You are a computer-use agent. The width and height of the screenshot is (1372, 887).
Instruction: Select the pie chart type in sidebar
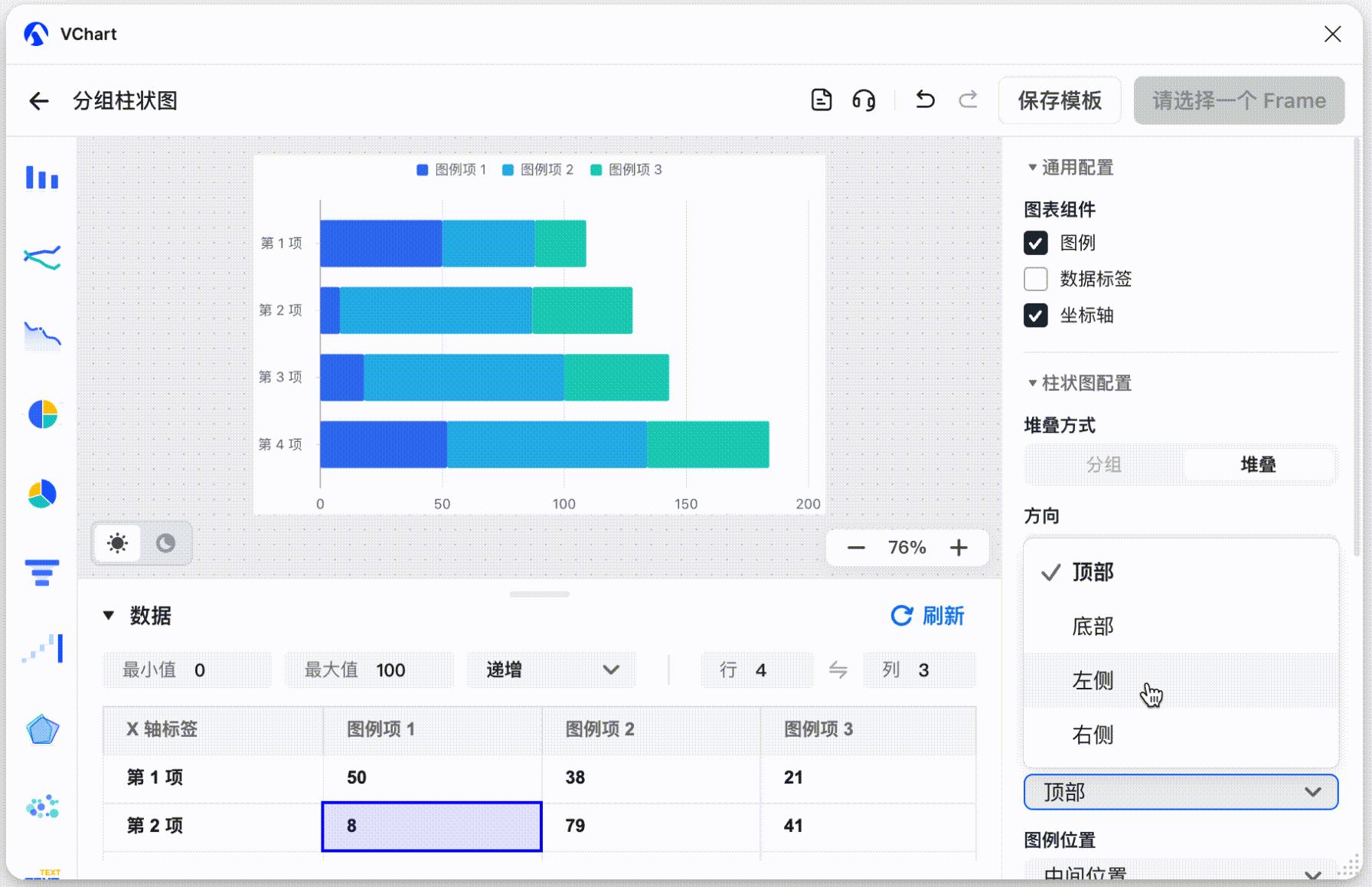click(x=42, y=414)
